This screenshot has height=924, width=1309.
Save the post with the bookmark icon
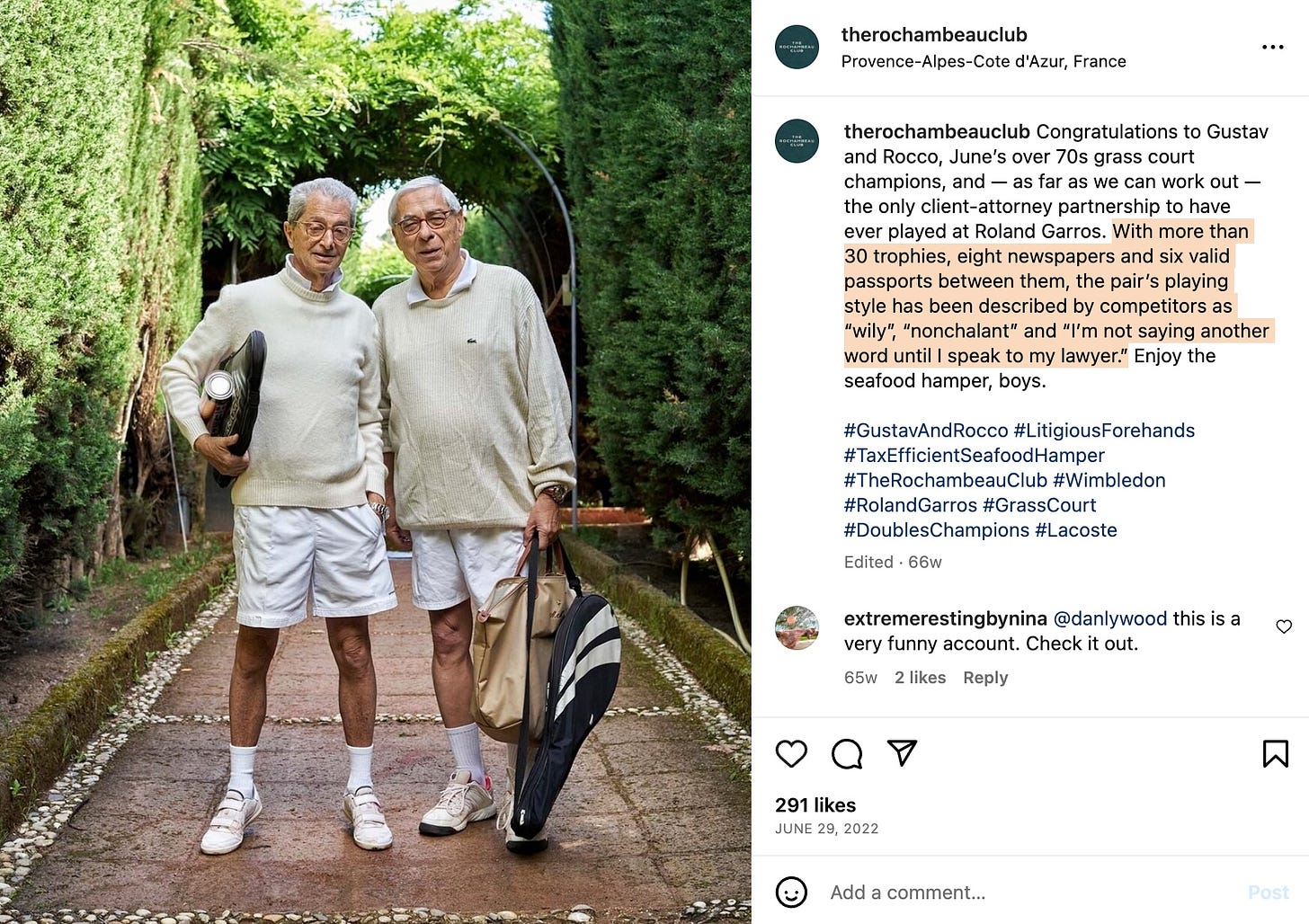pos(1275,753)
